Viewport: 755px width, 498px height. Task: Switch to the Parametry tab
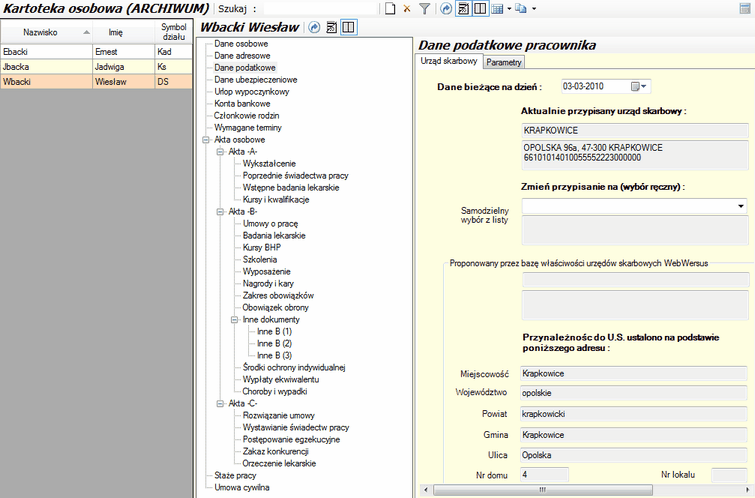pos(504,62)
